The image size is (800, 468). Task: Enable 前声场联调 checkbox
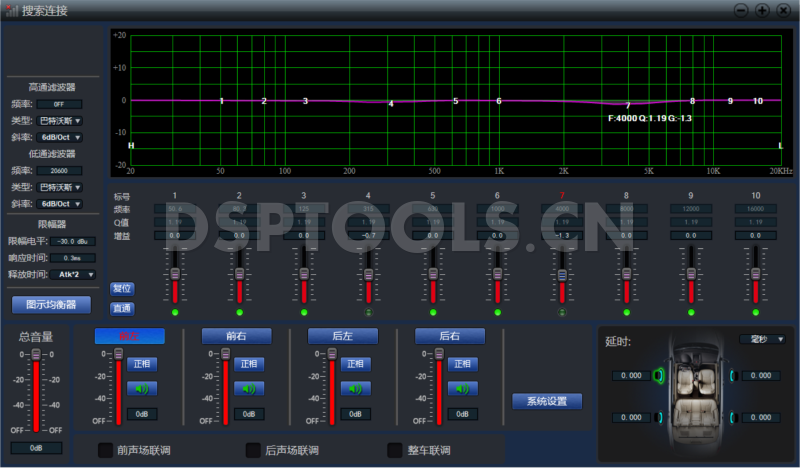click(106, 450)
